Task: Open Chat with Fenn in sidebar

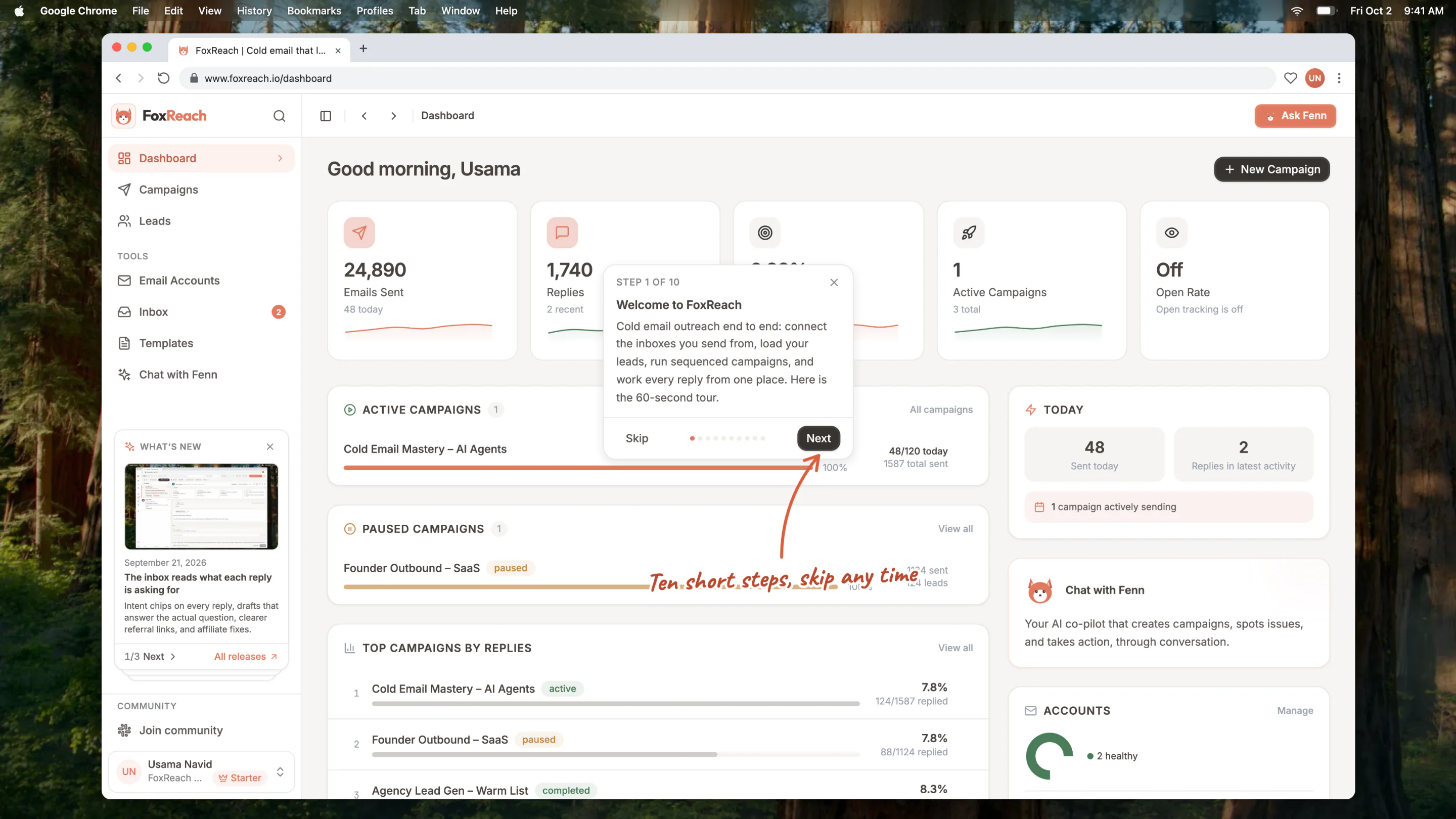Action: [201, 375]
